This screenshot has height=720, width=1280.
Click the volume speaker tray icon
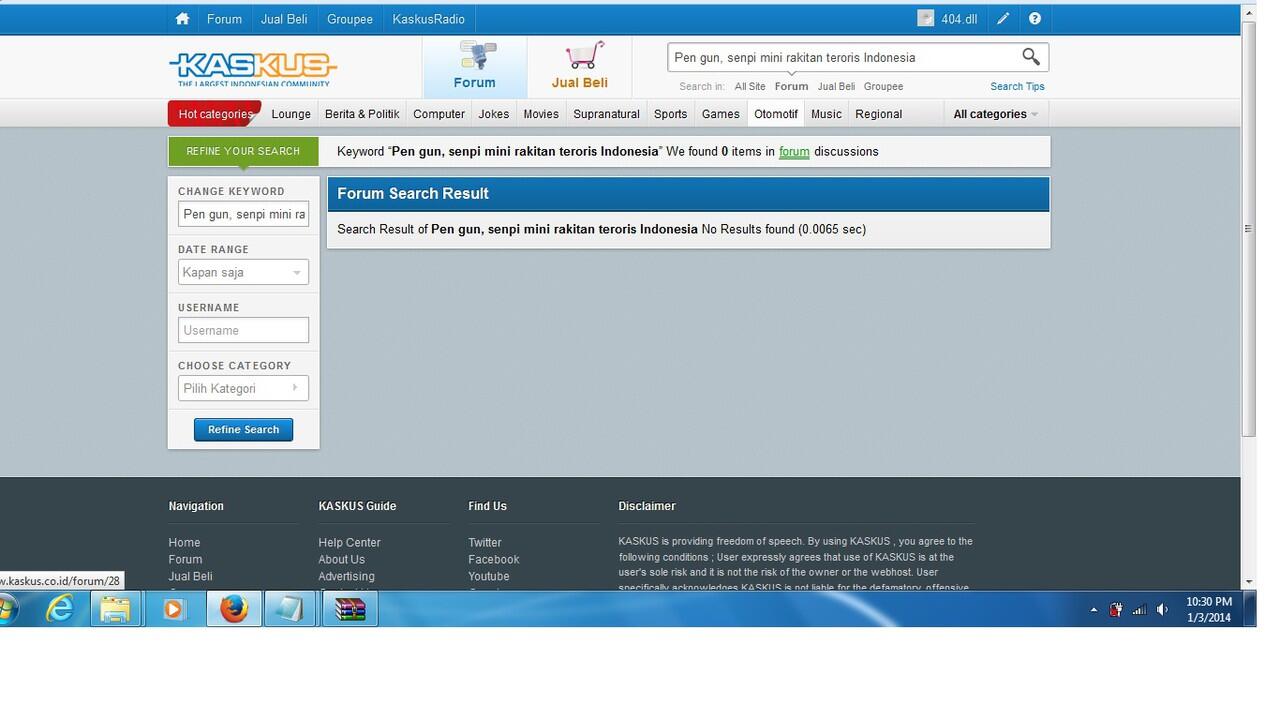[x=1162, y=610]
